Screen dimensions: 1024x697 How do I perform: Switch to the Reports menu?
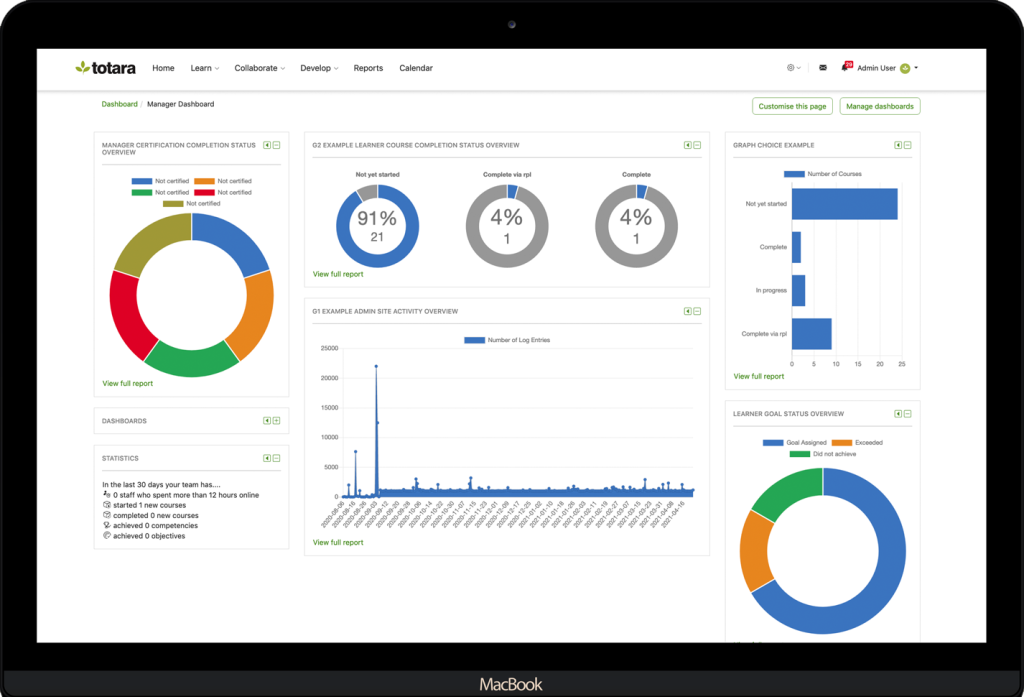(368, 67)
